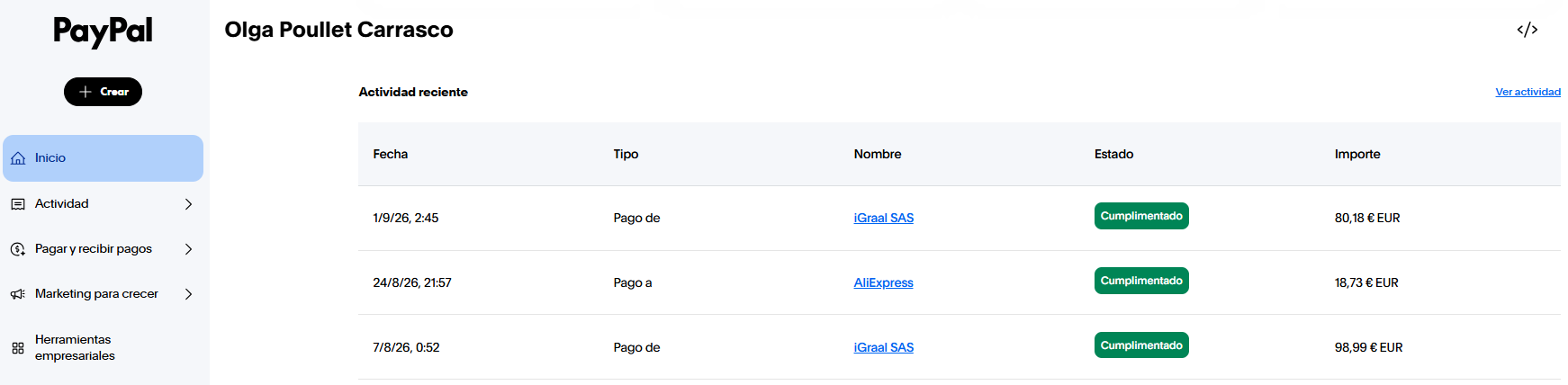1568x385 pixels.
Task: Open the AliExpress transaction link
Action: point(883,282)
